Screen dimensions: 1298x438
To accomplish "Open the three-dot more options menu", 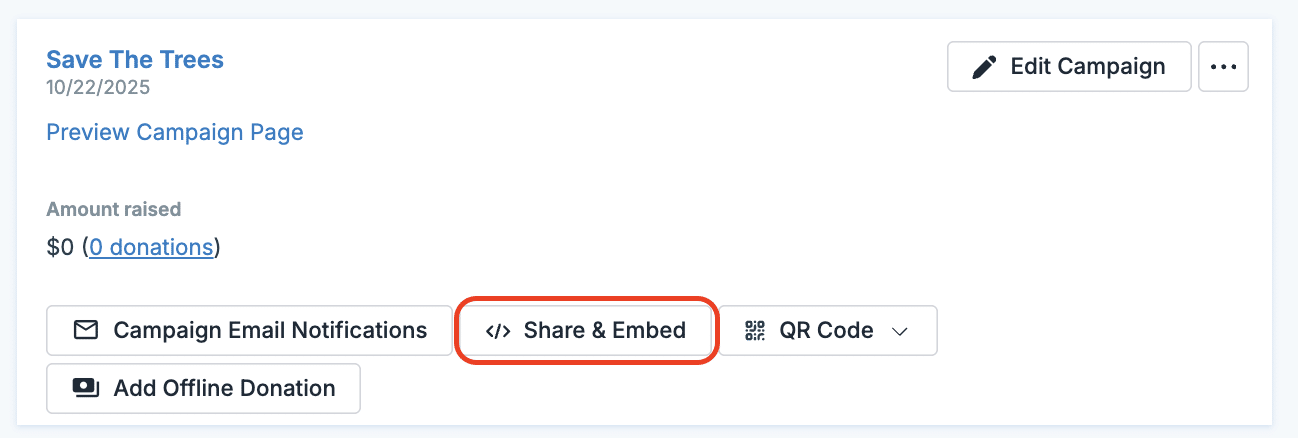I will (x=1223, y=67).
